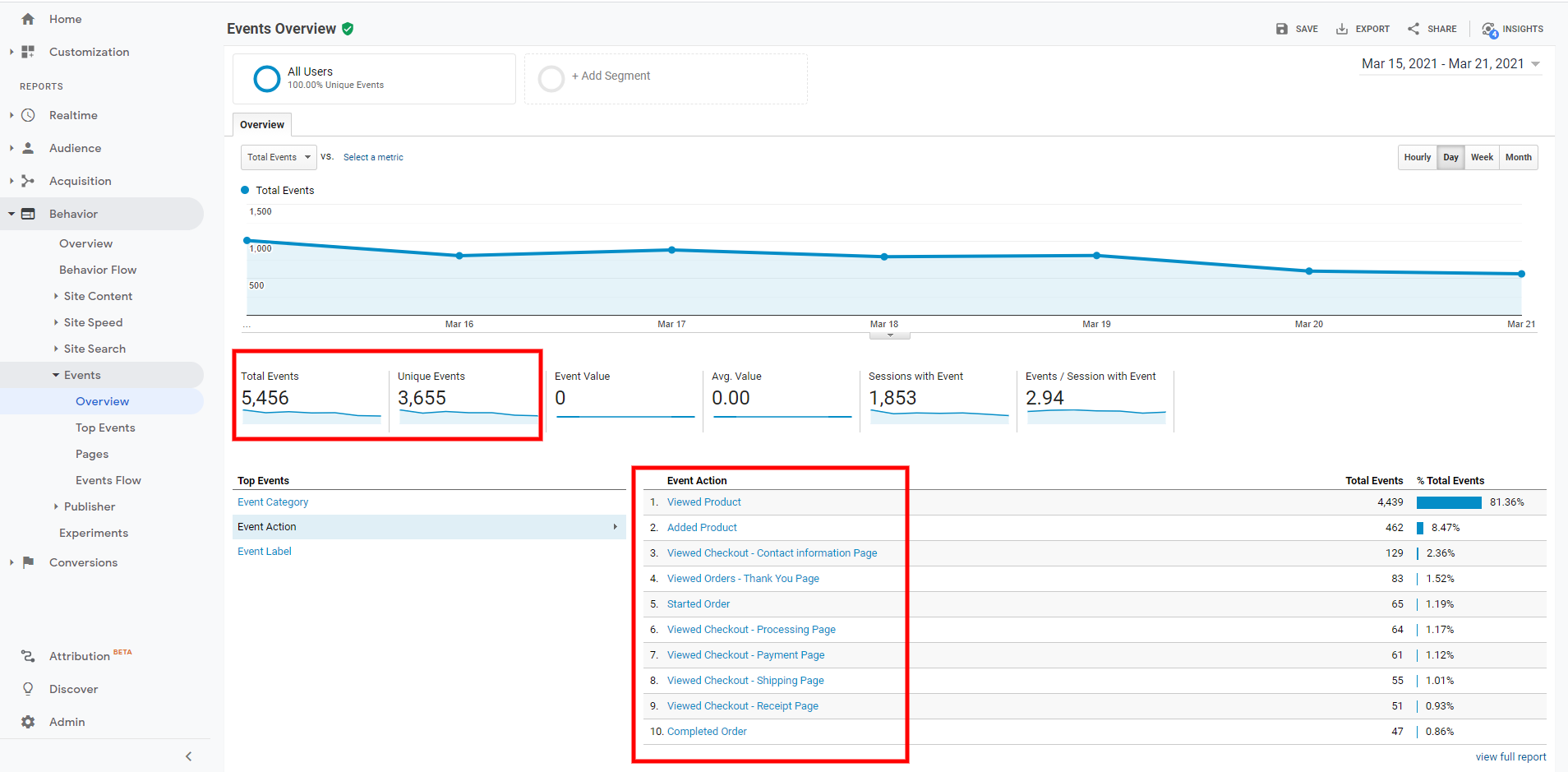Collapse the Events submenu
1568x772 pixels.
point(56,375)
